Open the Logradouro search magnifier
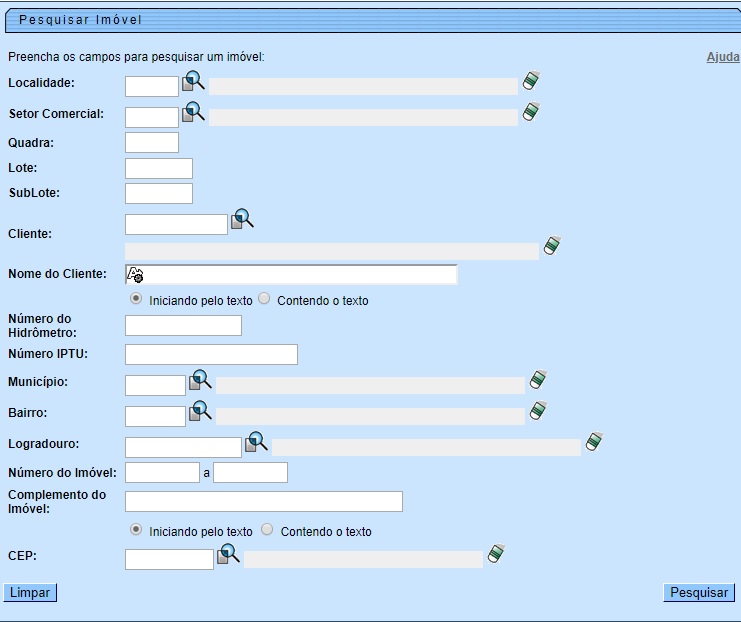Viewport: 741px width, 622px height. pos(257,442)
